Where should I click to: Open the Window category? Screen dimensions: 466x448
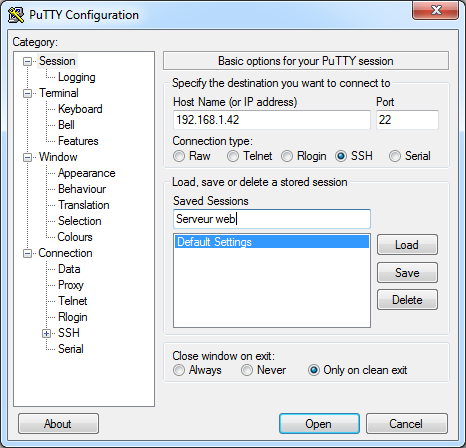point(58,157)
